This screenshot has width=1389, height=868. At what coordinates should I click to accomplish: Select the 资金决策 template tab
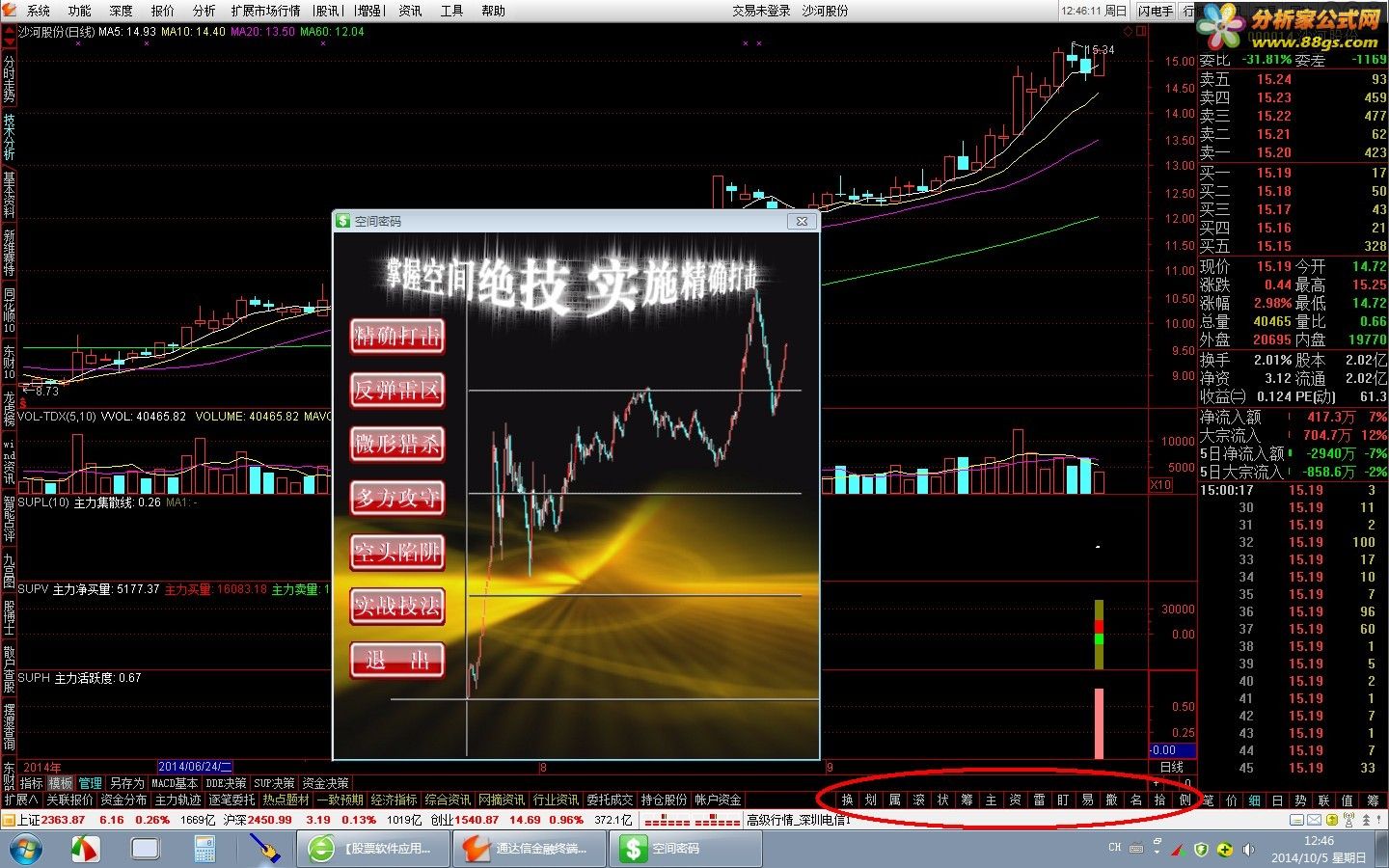pyautogui.click(x=325, y=783)
